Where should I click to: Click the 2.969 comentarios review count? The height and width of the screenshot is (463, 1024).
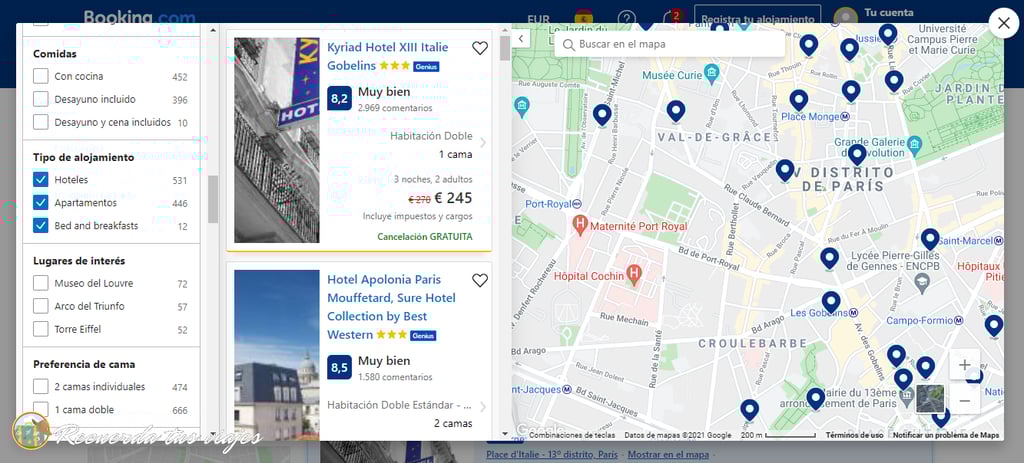pos(395,108)
